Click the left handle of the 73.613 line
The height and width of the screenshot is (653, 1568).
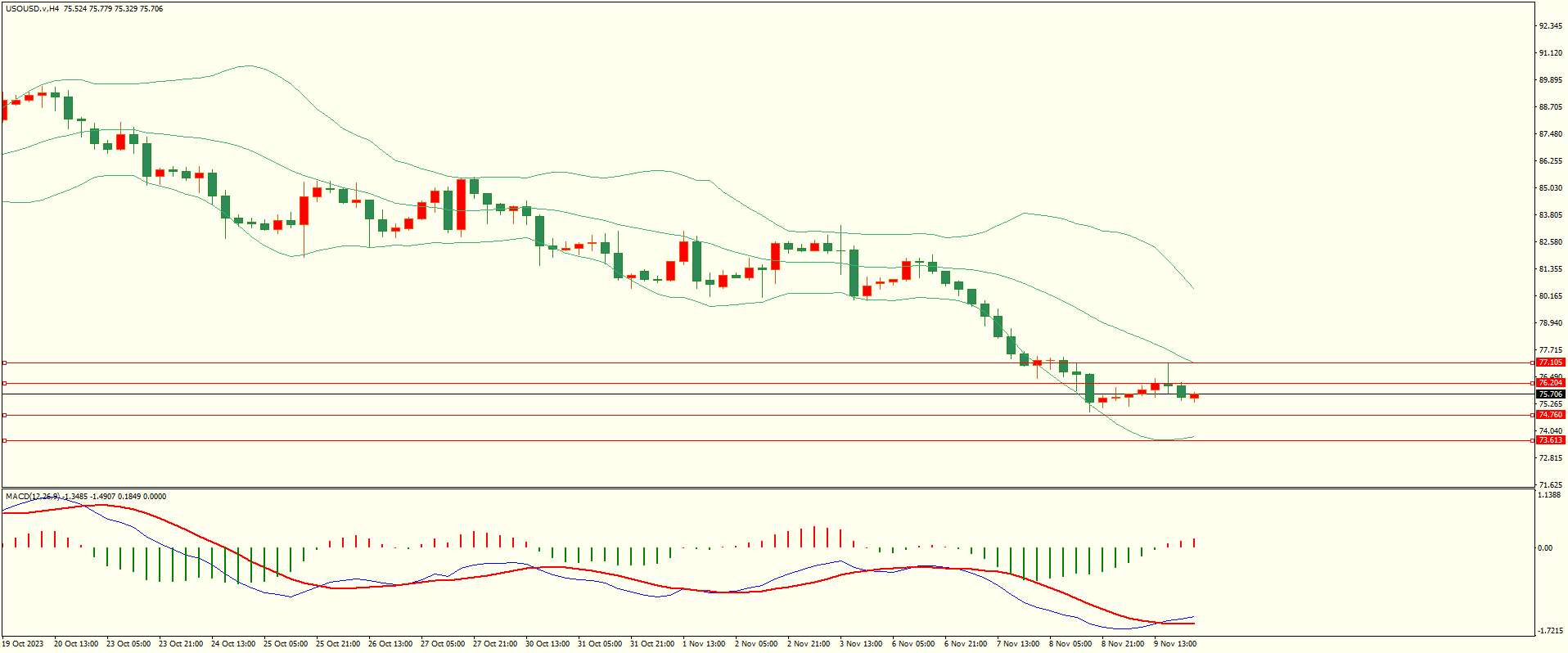(4, 440)
